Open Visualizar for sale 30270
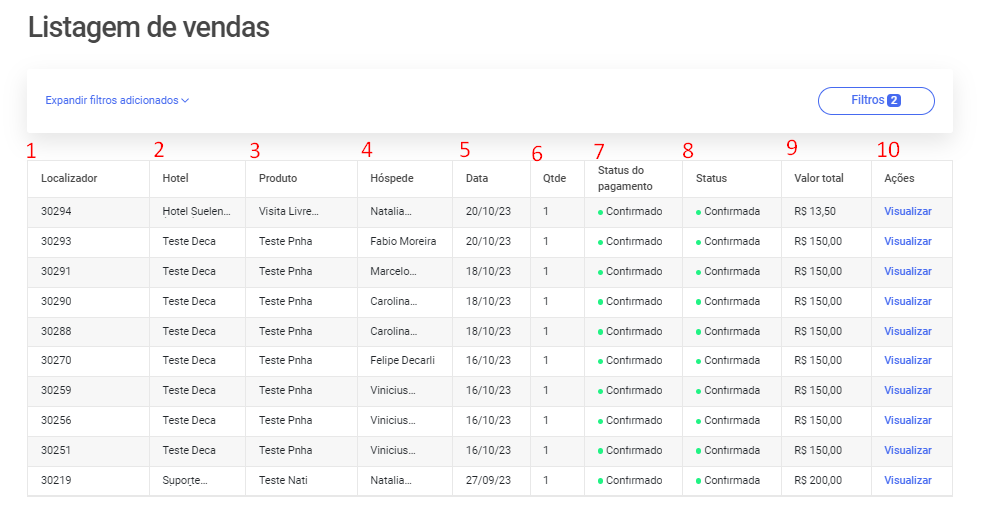Screen dimensions: 981x515 [x=907, y=360]
